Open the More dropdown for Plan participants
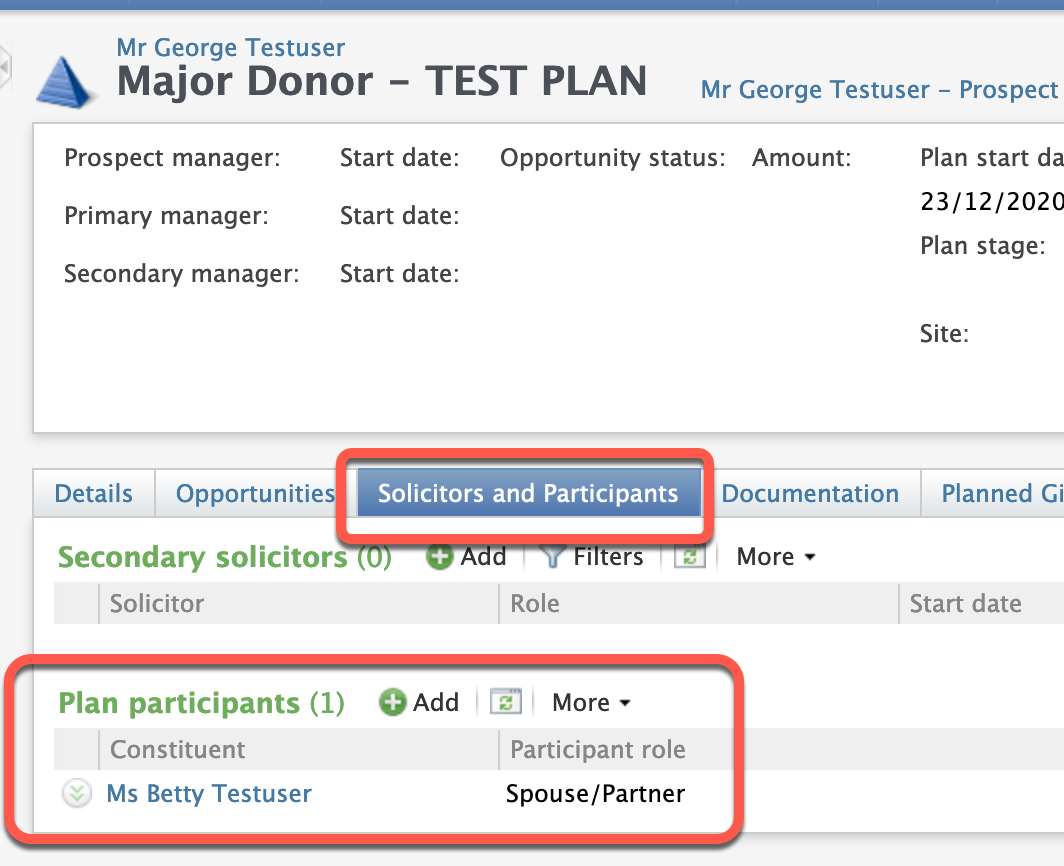The image size is (1064, 866). coord(591,703)
